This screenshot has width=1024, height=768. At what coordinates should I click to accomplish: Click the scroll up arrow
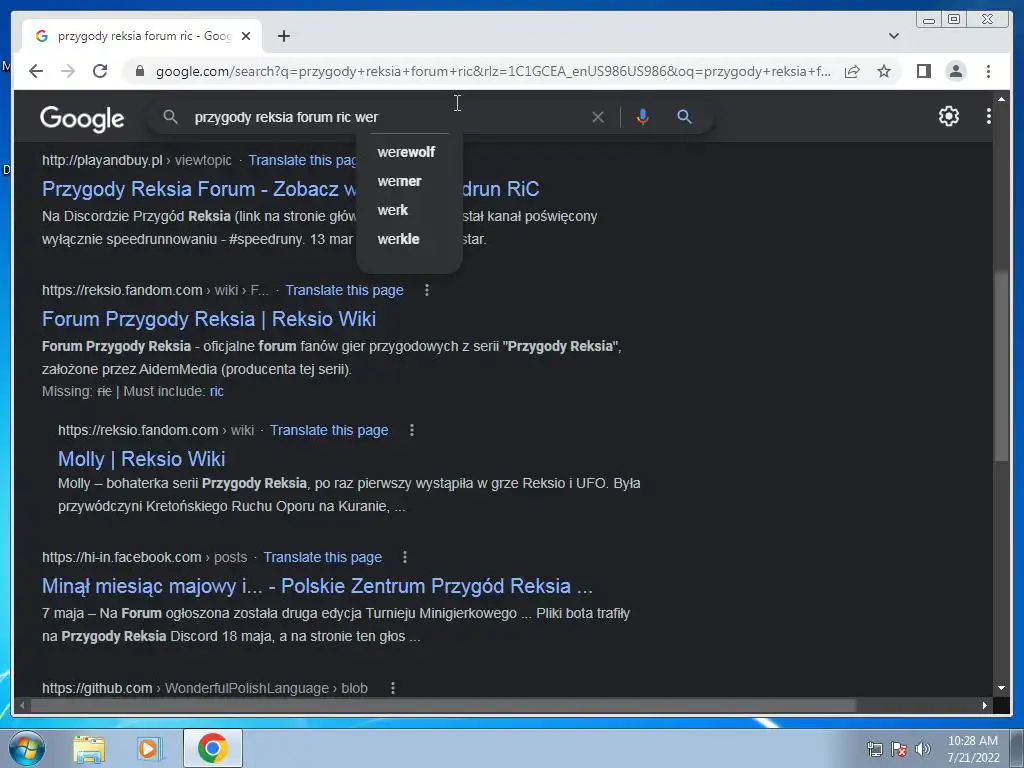(1001, 99)
